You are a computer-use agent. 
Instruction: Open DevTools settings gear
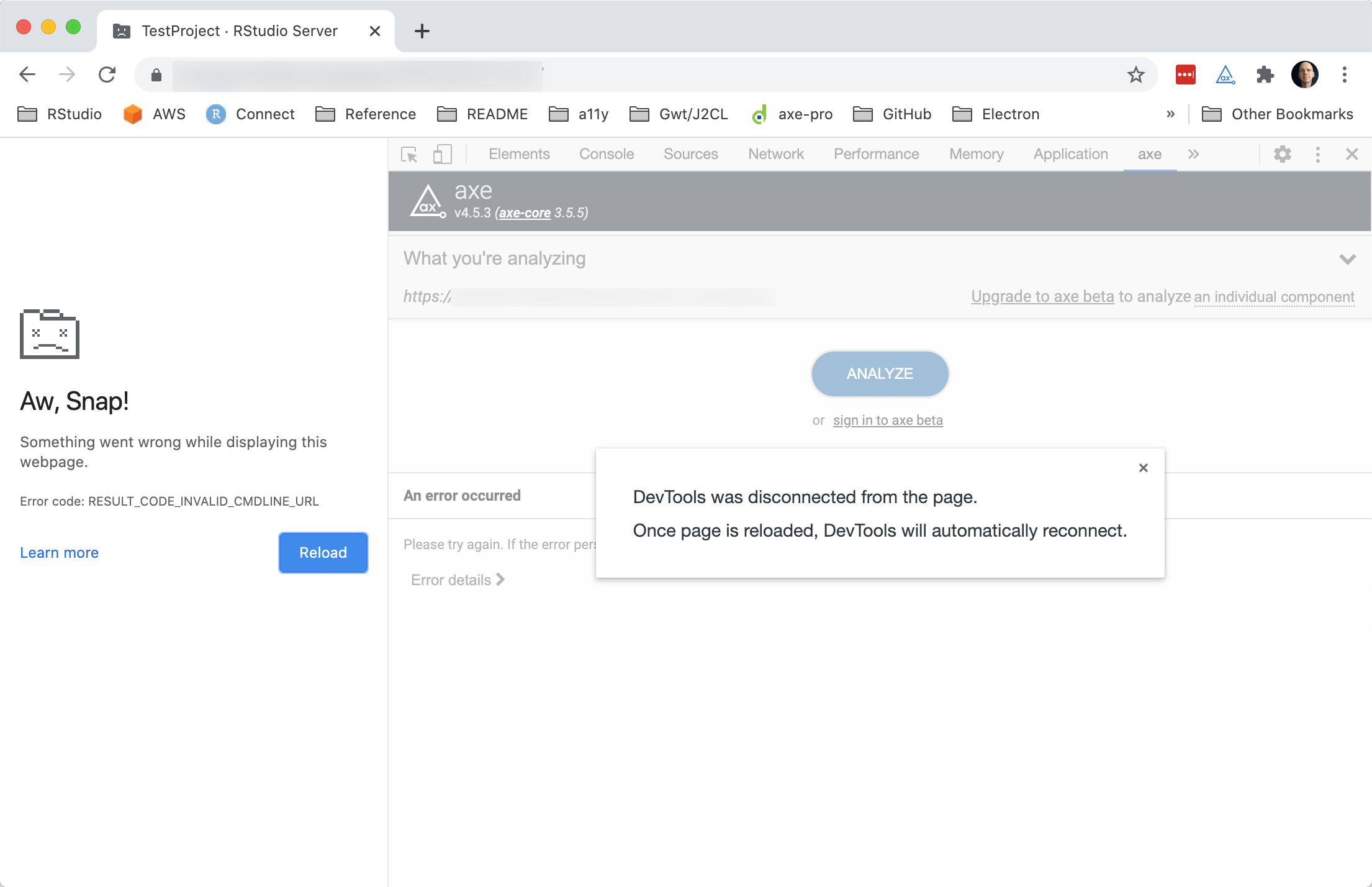1283,154
